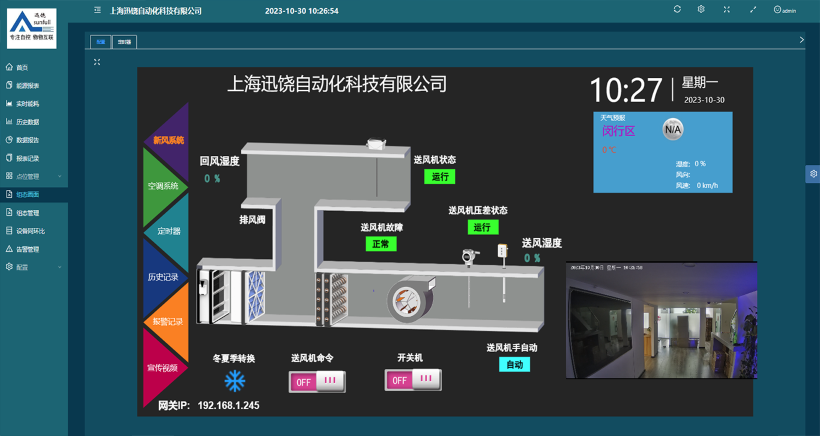Switch to the inactive white-text page tab
Screen dimensions: 820x436
click(124, 42)
